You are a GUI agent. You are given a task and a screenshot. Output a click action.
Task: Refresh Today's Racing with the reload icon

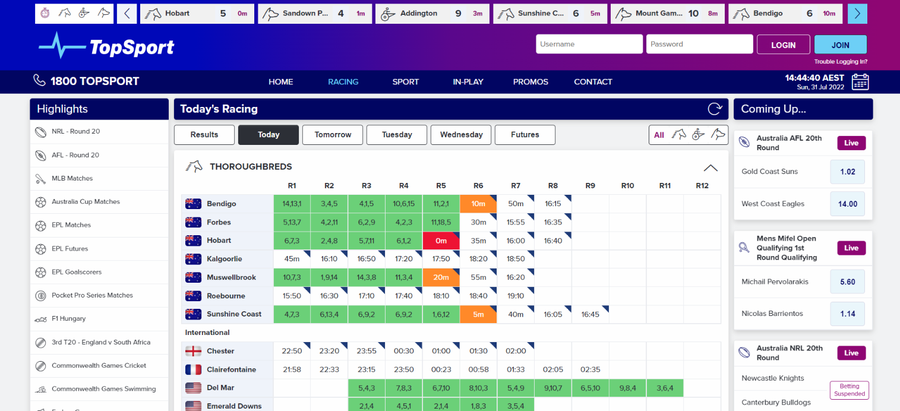coord(715,109)
